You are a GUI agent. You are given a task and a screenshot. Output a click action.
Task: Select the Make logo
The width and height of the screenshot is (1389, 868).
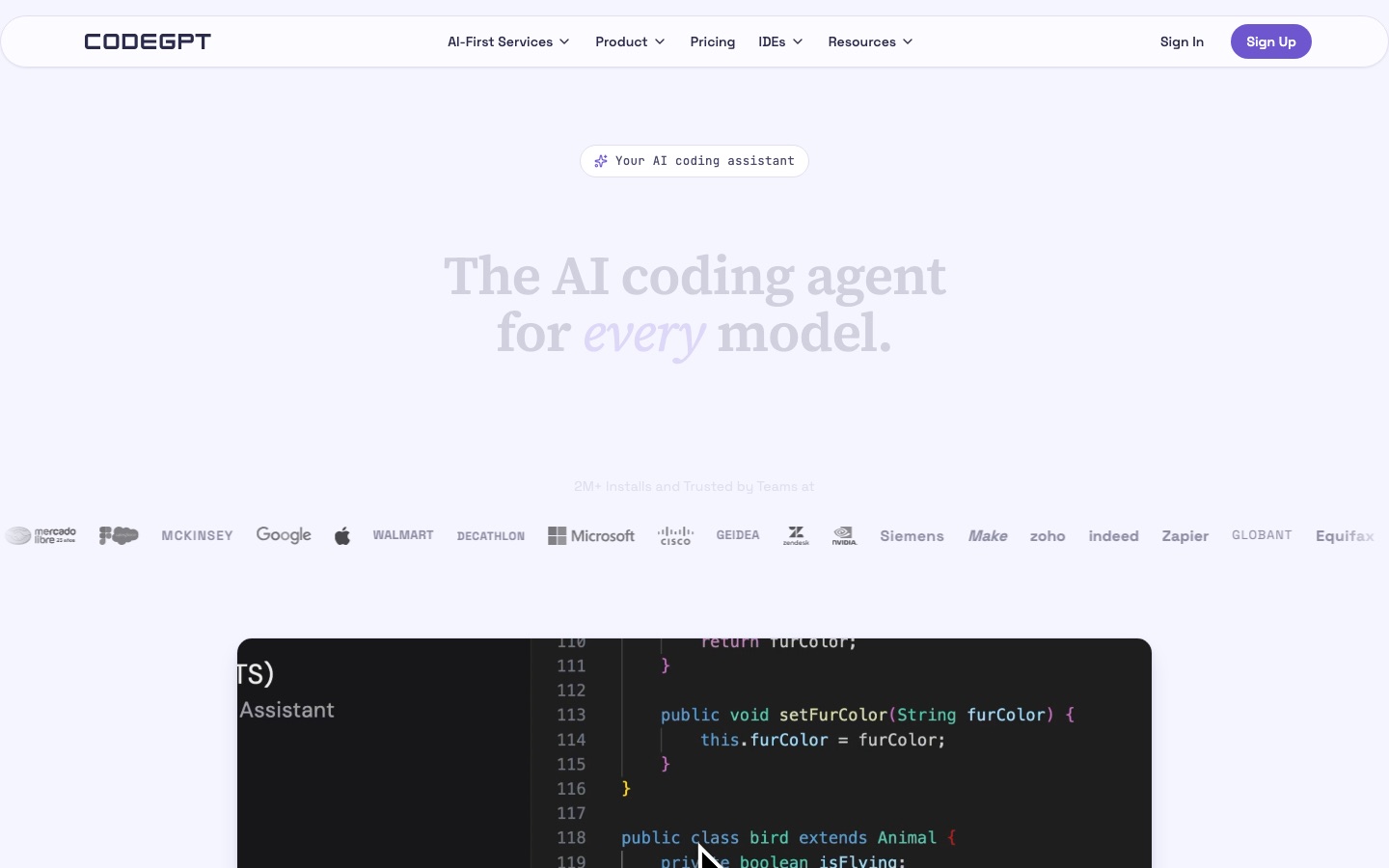click(988, 536)
